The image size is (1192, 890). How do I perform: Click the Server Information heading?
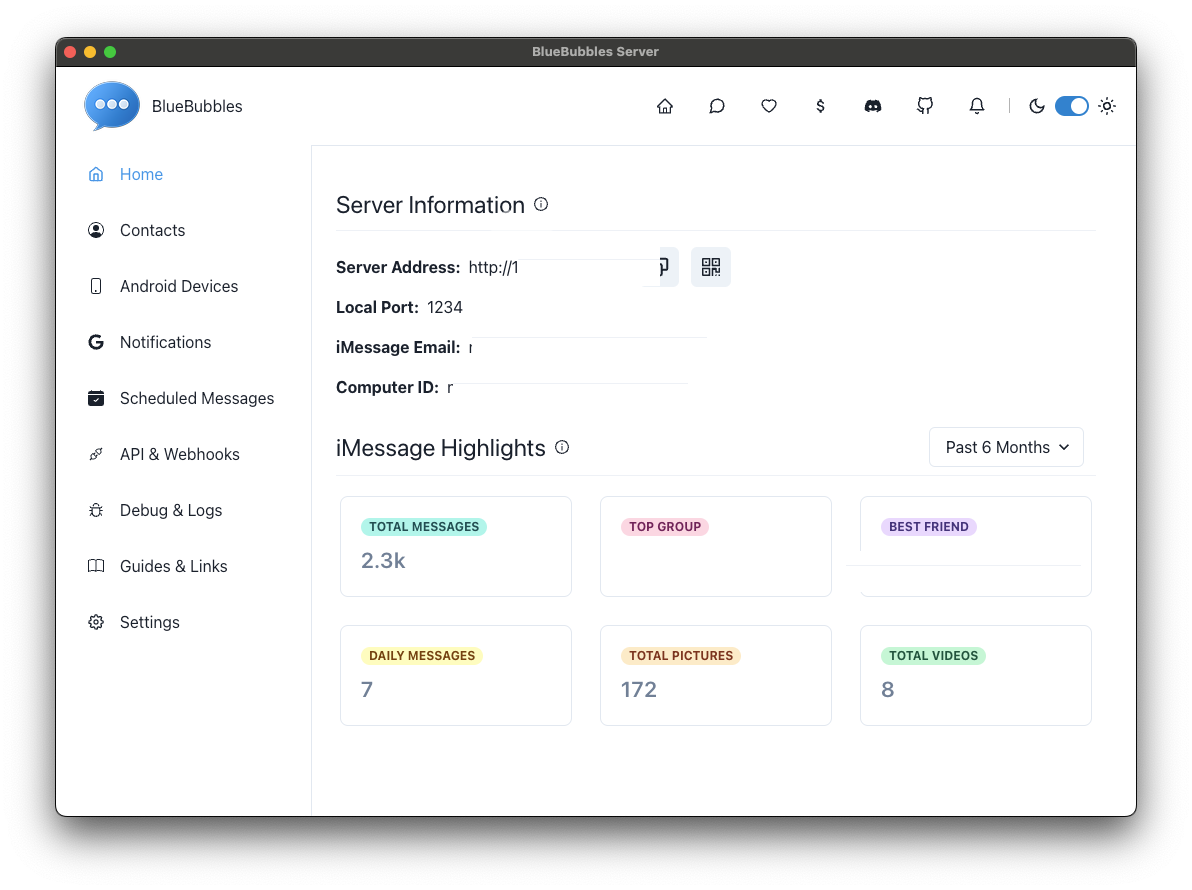click(x=430, y=205)
